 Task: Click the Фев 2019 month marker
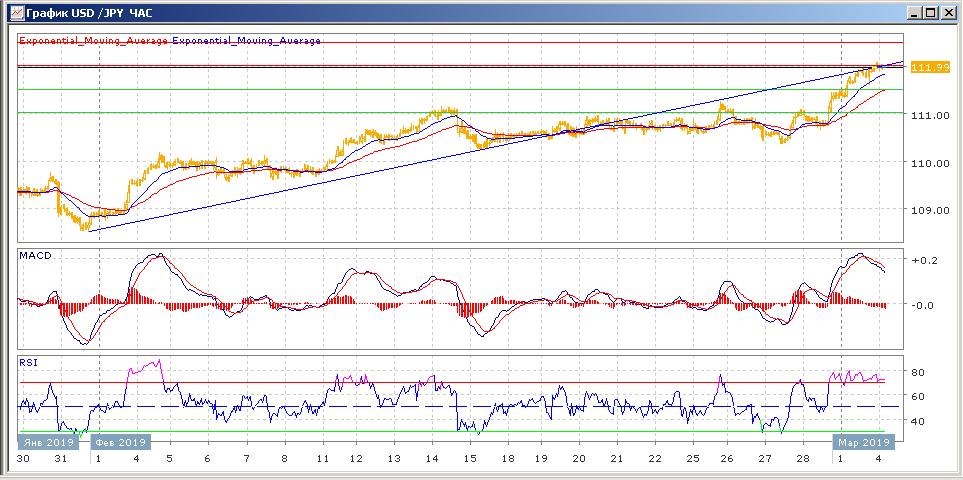[x=119, y=441]
